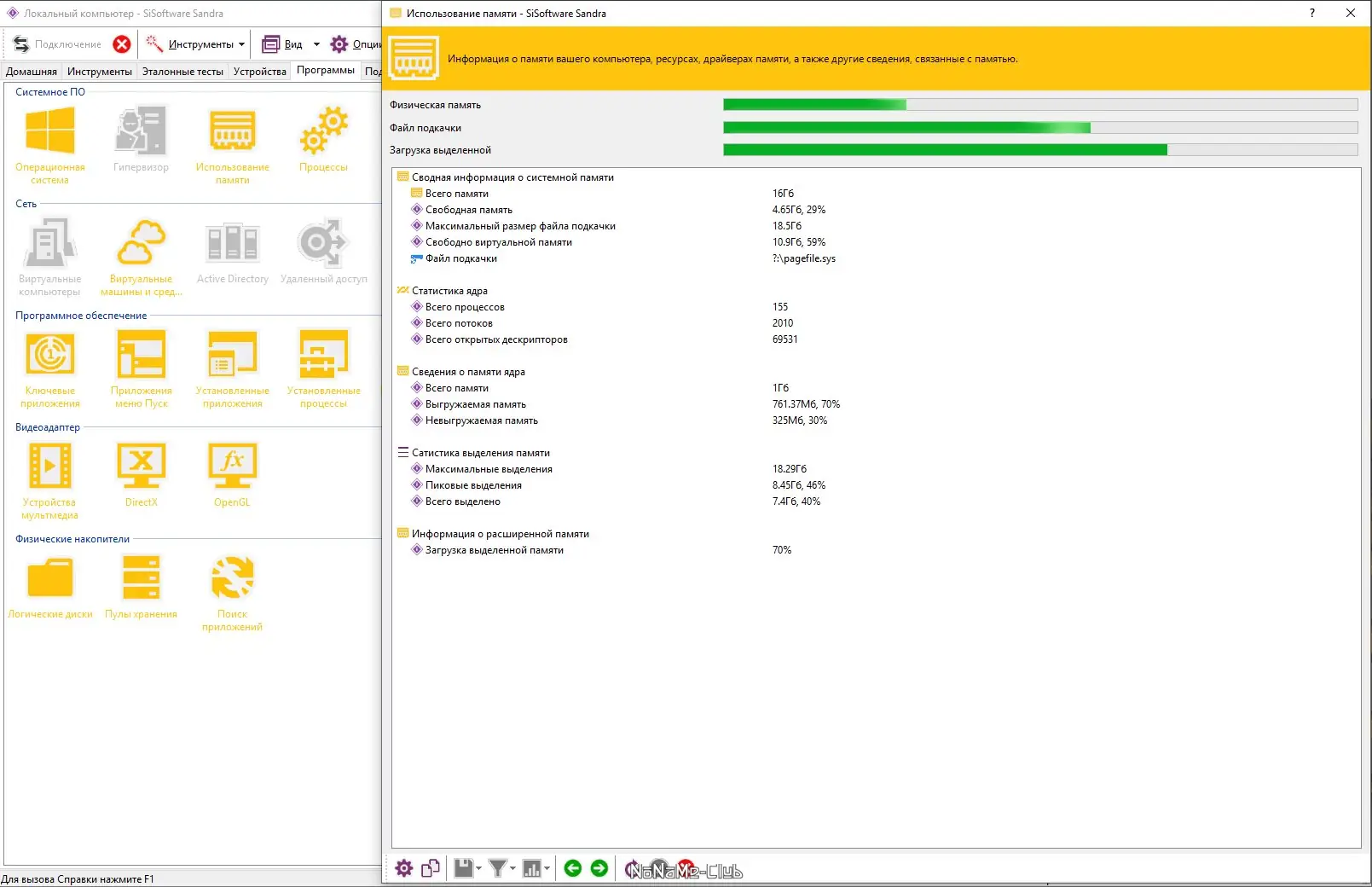Switch to the Домашняя tab
1372x887 pixels.
pyautogui.click(x=32, y=72)
